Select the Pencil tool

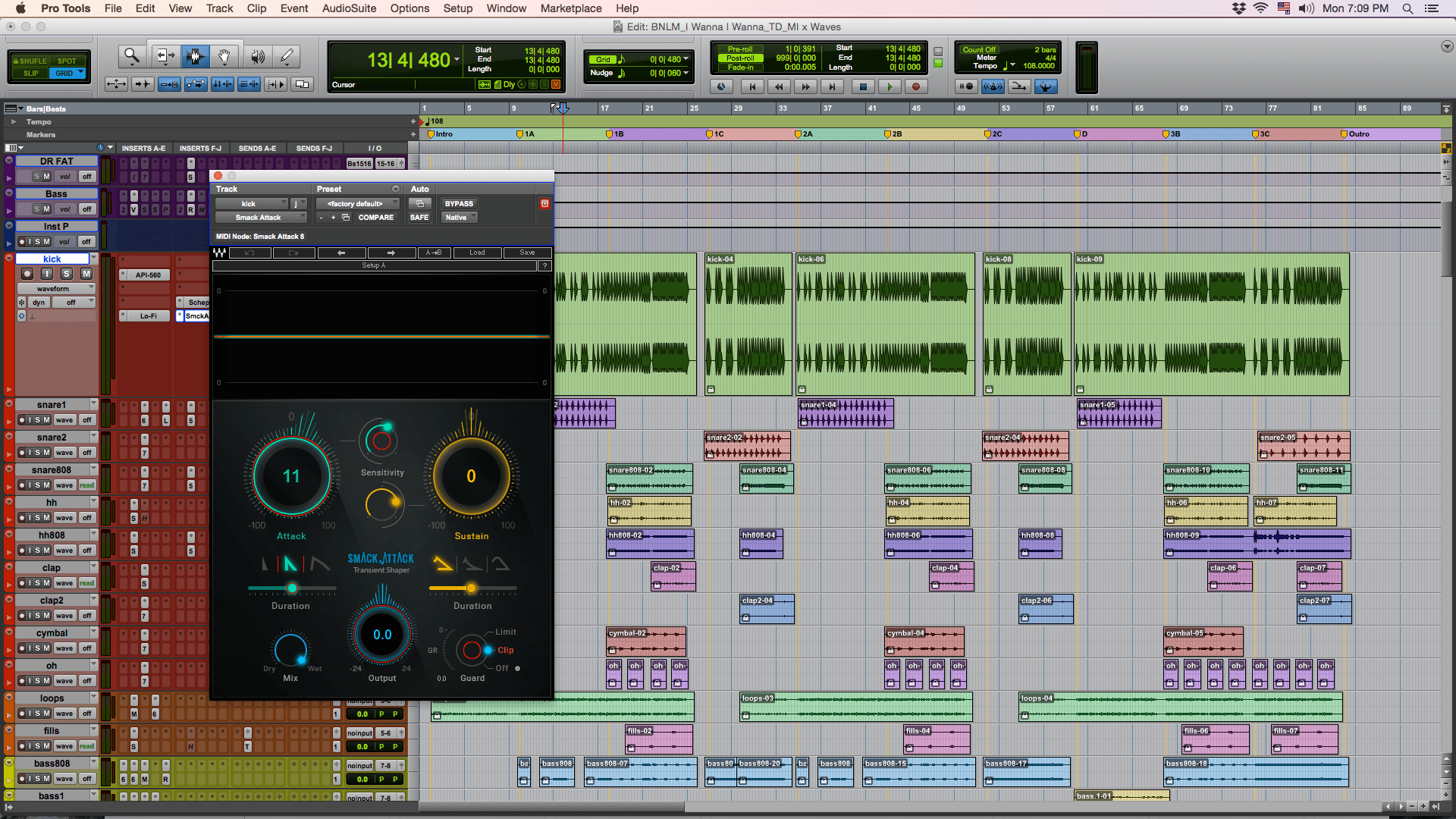pyautogui.click(x=287, y=56)
